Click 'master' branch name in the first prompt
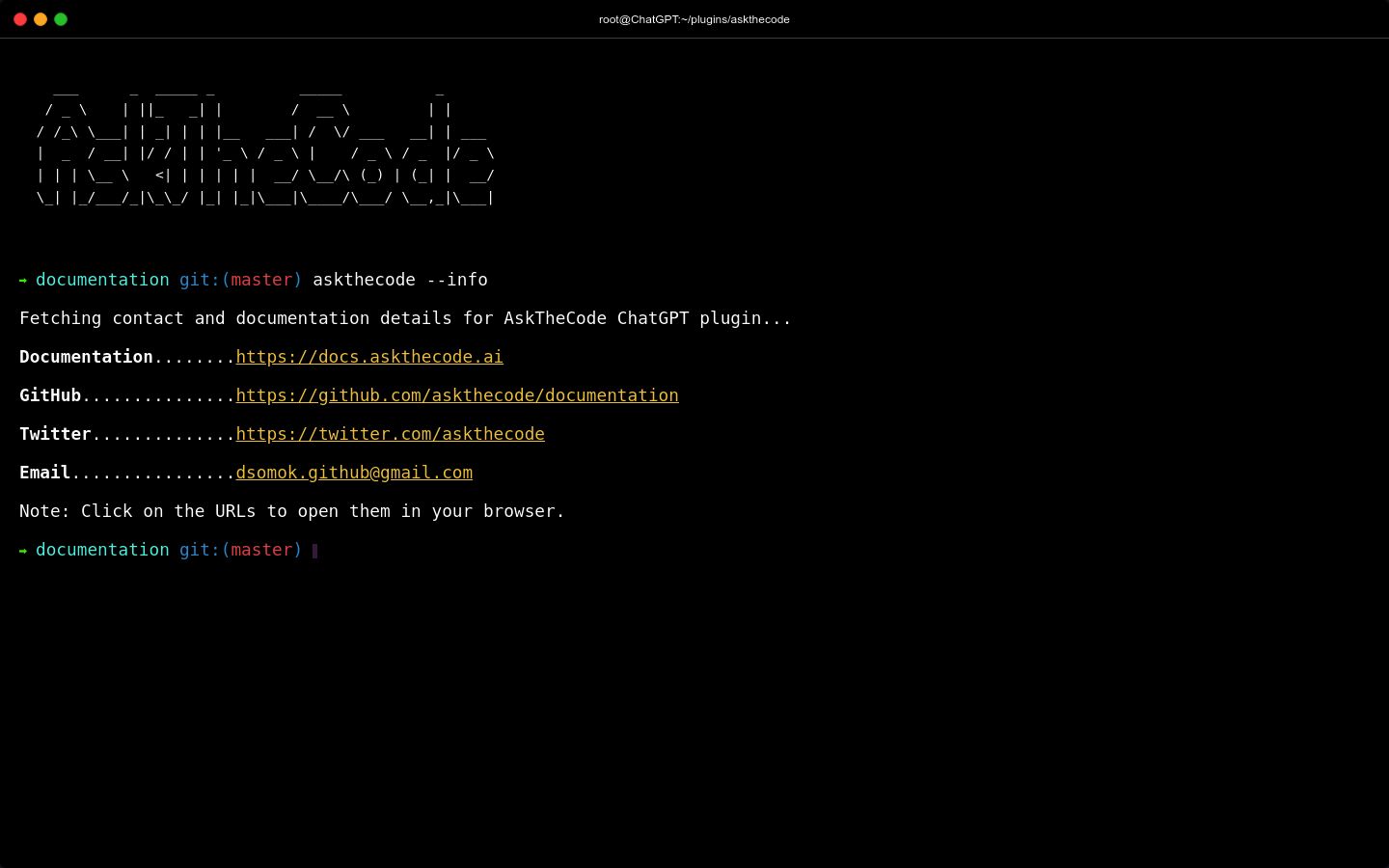1389x868 pixels. (261, 280)
